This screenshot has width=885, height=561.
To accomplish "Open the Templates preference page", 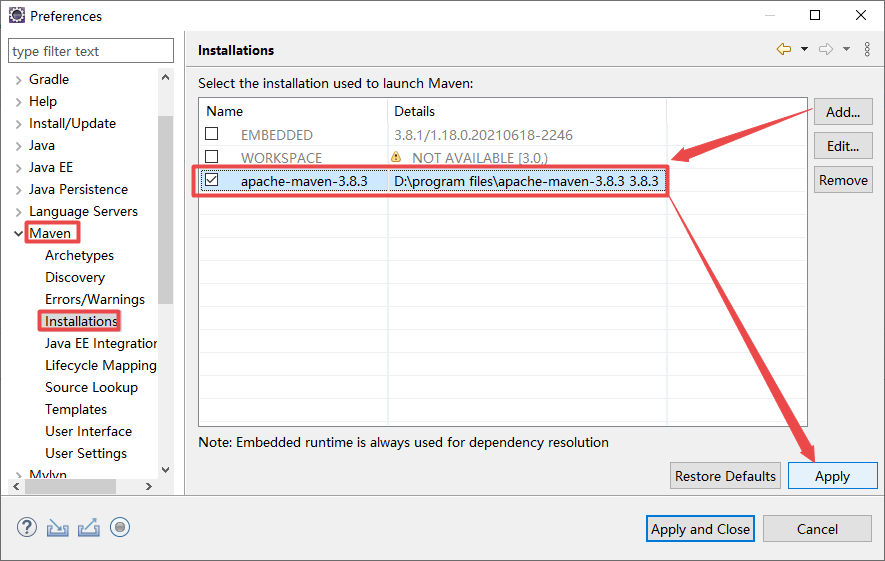I will (x=76, y=409).
